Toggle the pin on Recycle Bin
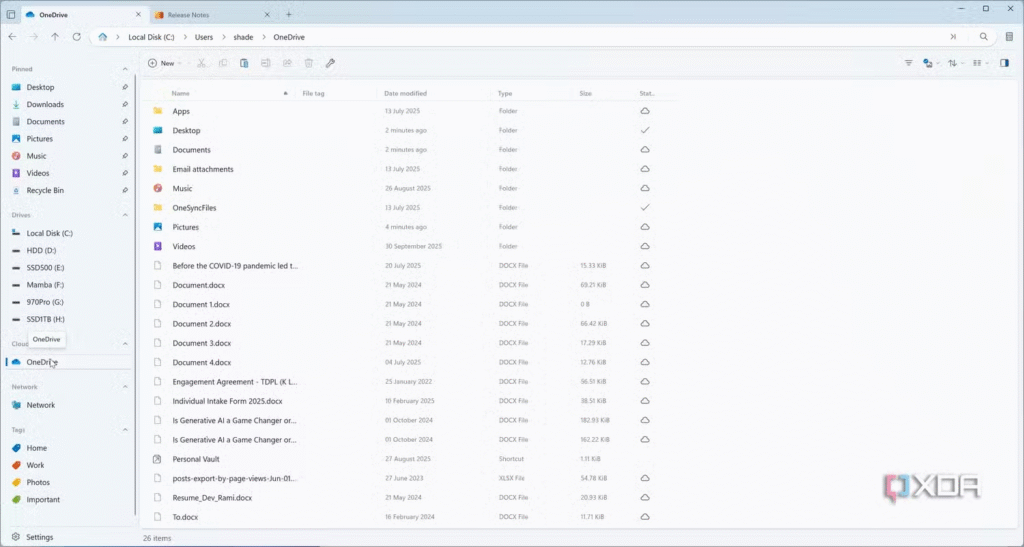Viewport: 1024px width, 547px height. (x=125, y=191)
